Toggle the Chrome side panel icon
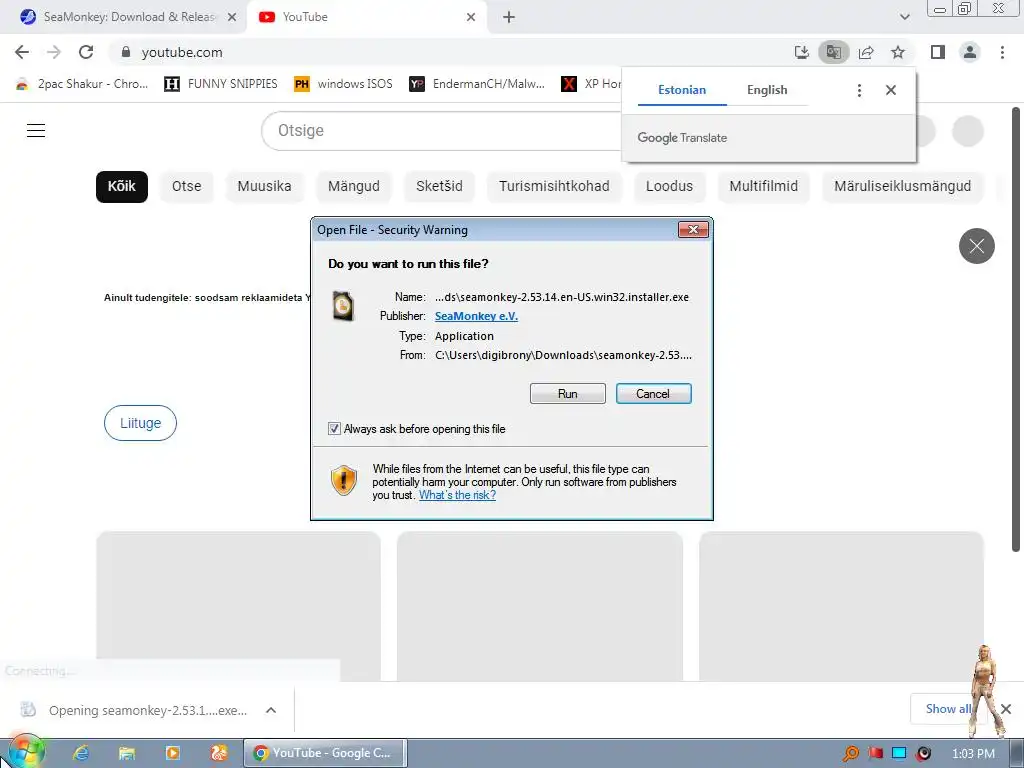 coord(938,52)
